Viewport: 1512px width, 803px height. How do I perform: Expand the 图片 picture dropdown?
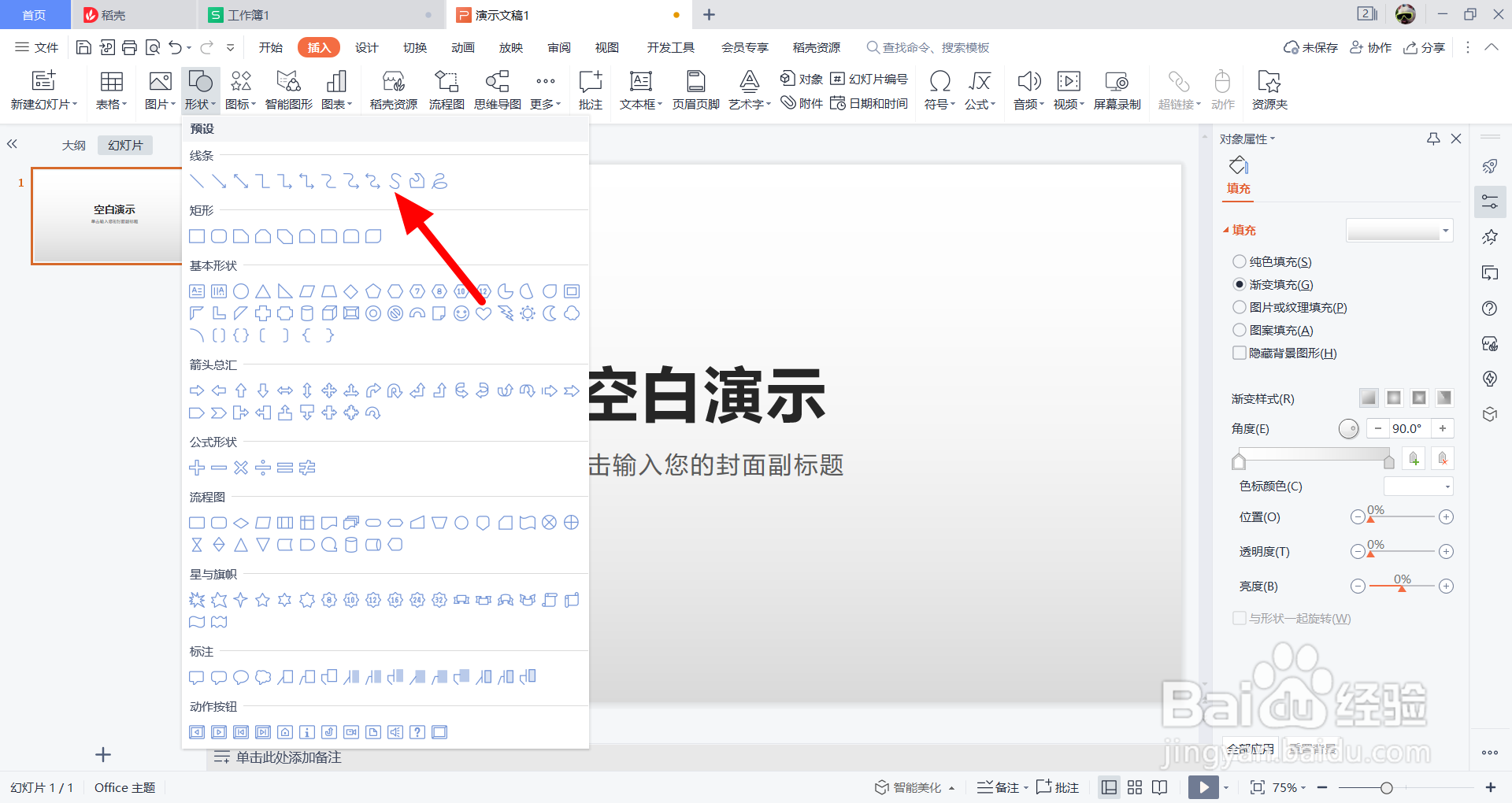pyautogui.click(x=160, y=104)
